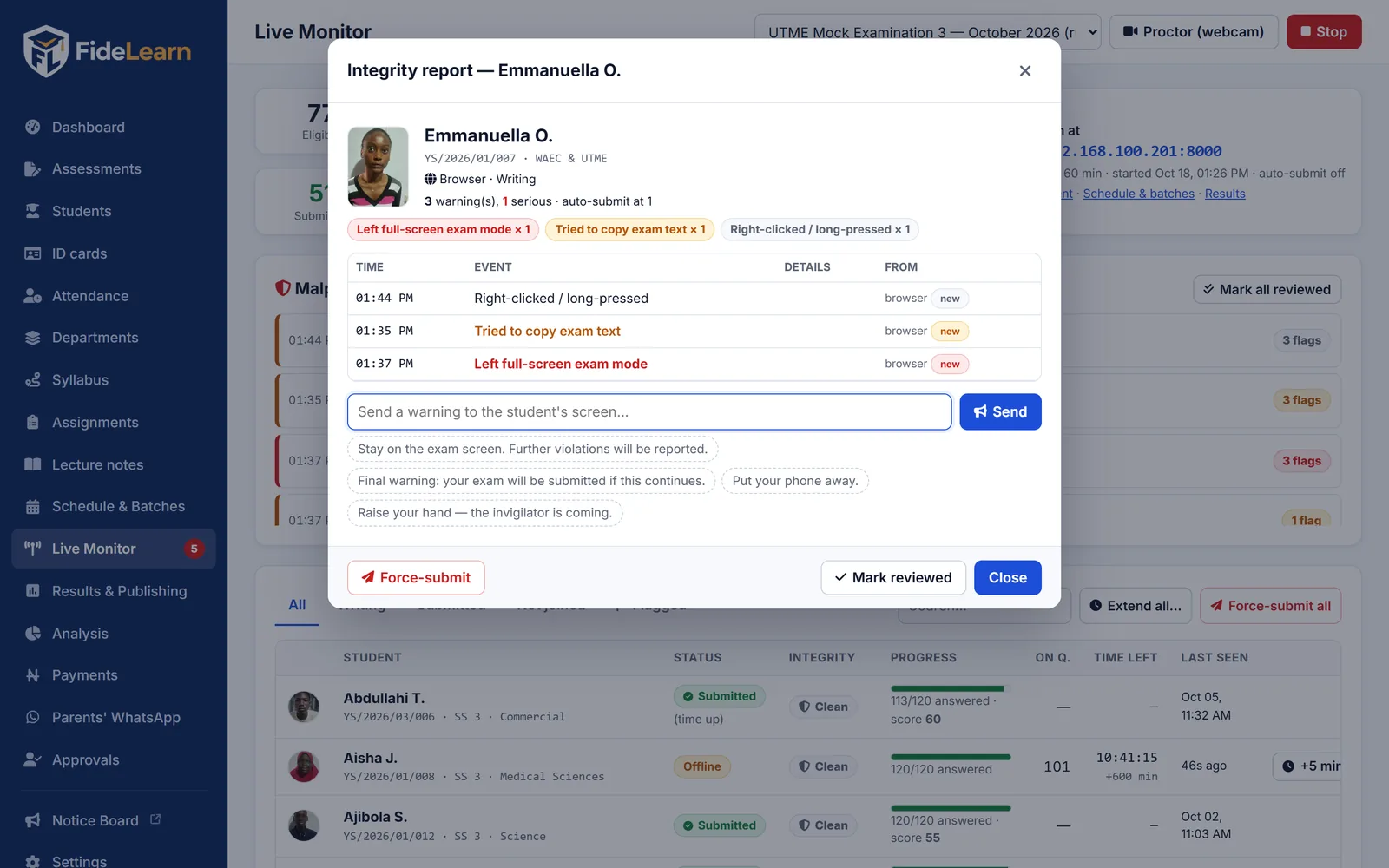Stop the live exam session
Screen dimensions: 1389x868
pyautogui.click(x=1324, y=32)
